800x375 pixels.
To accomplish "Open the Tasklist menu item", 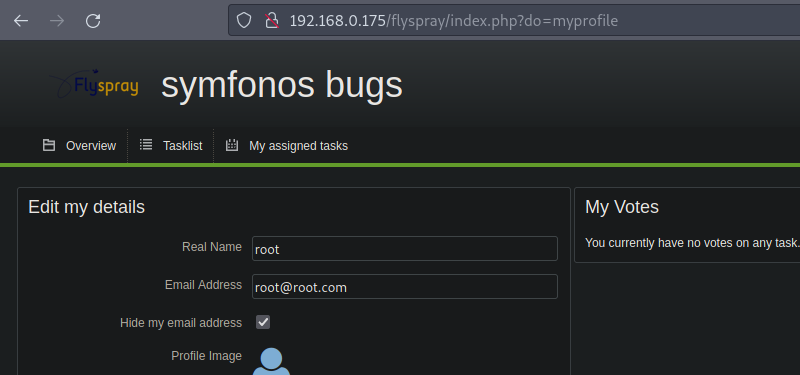I will (x=183, y=146).
